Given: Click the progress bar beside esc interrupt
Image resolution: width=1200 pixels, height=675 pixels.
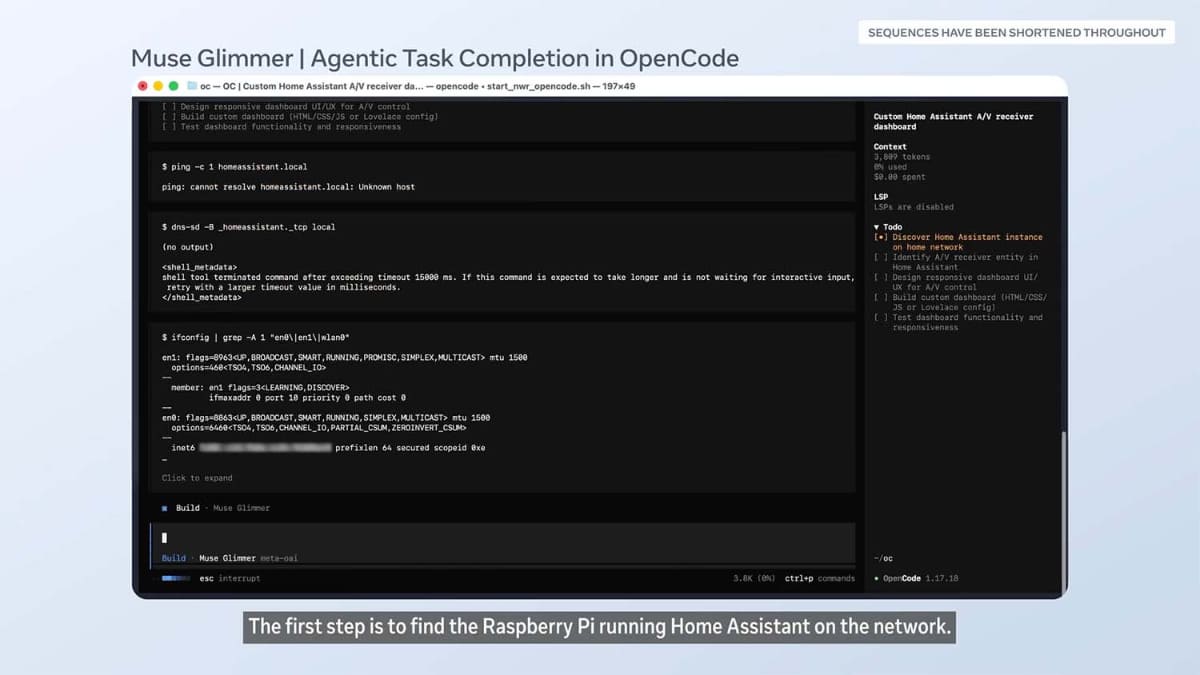Looking at the screenshot, I should point(176,578).
